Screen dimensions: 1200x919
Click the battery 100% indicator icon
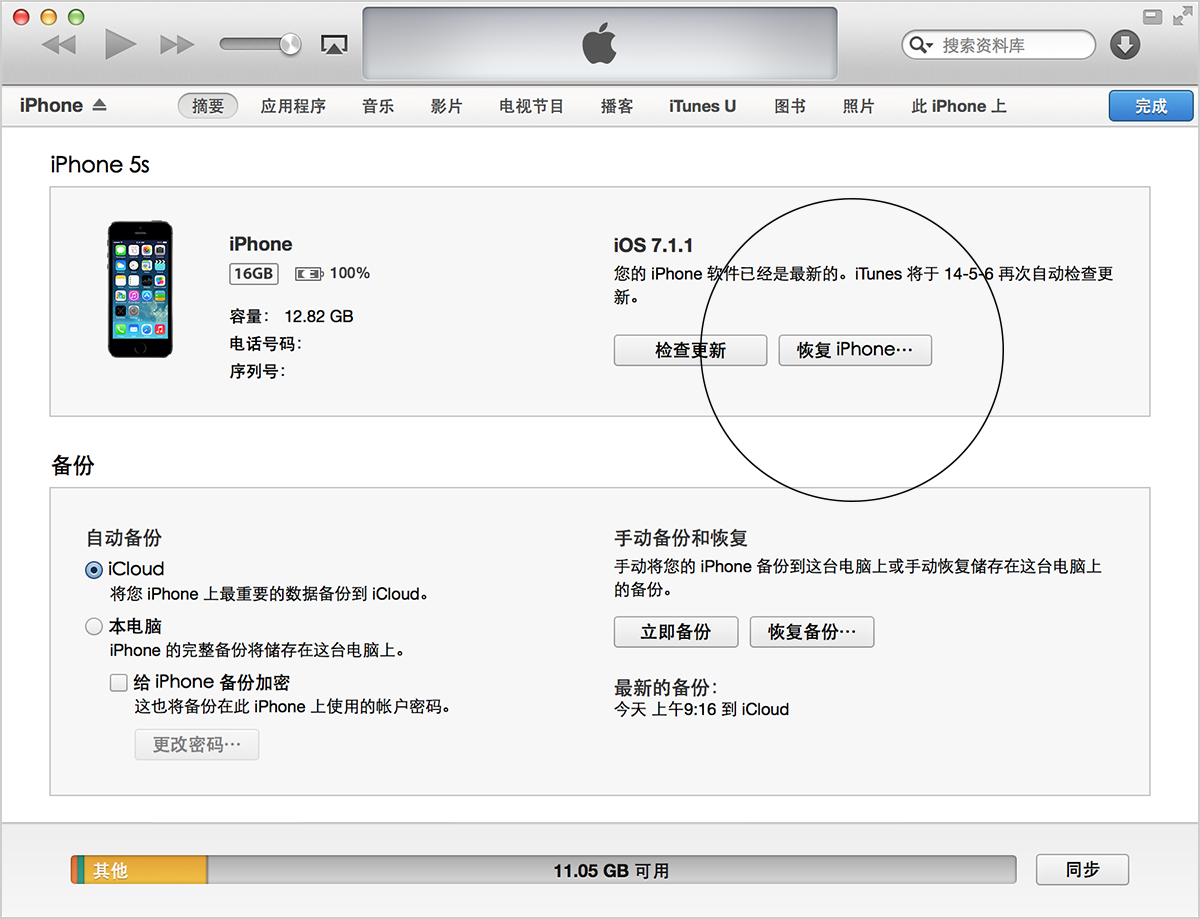coord(309,273)
